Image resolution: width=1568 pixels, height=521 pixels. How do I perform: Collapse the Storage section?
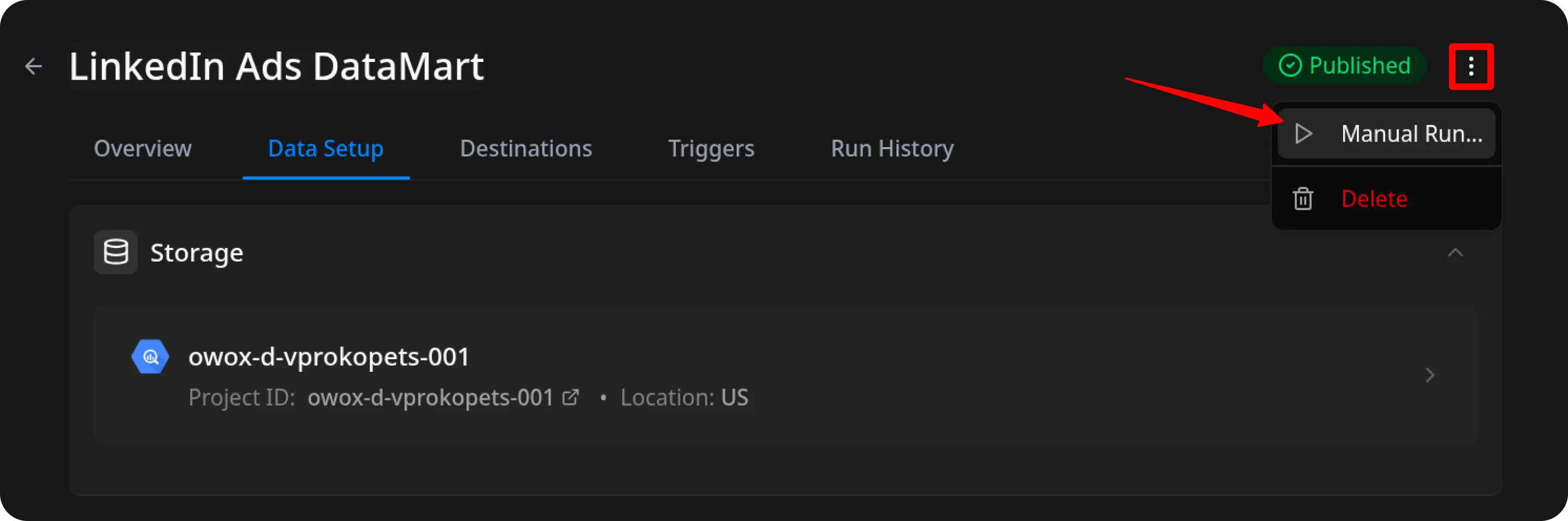[x=1455, y=253]
